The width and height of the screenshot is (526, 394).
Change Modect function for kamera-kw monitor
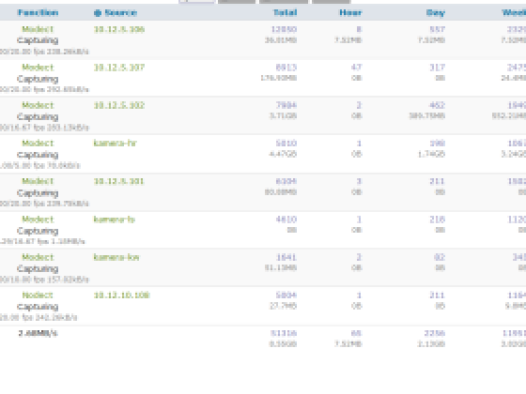(38, 257)
